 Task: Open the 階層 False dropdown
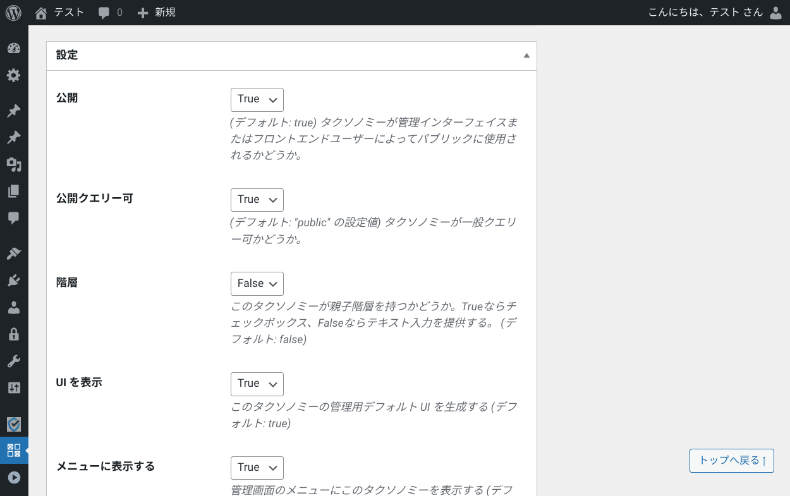pyautogui.click(x=257, y=284)
